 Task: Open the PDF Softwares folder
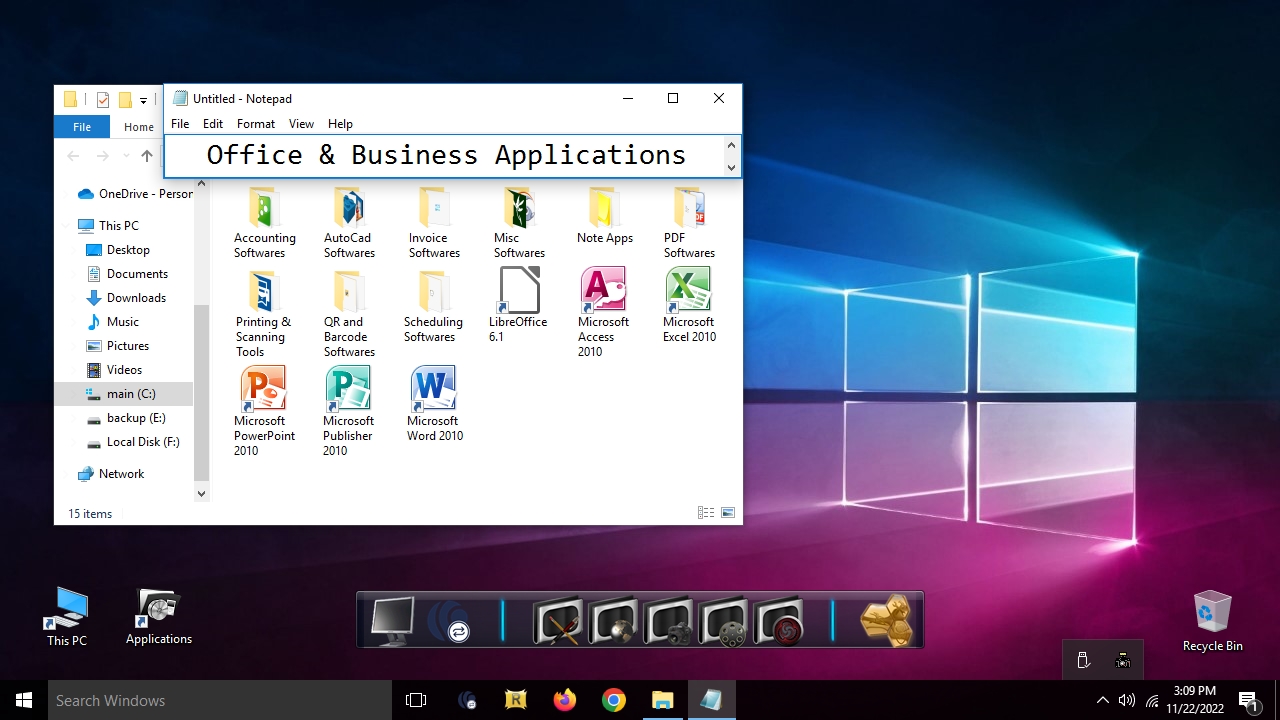pyautogui.click(x=688, y=208)
